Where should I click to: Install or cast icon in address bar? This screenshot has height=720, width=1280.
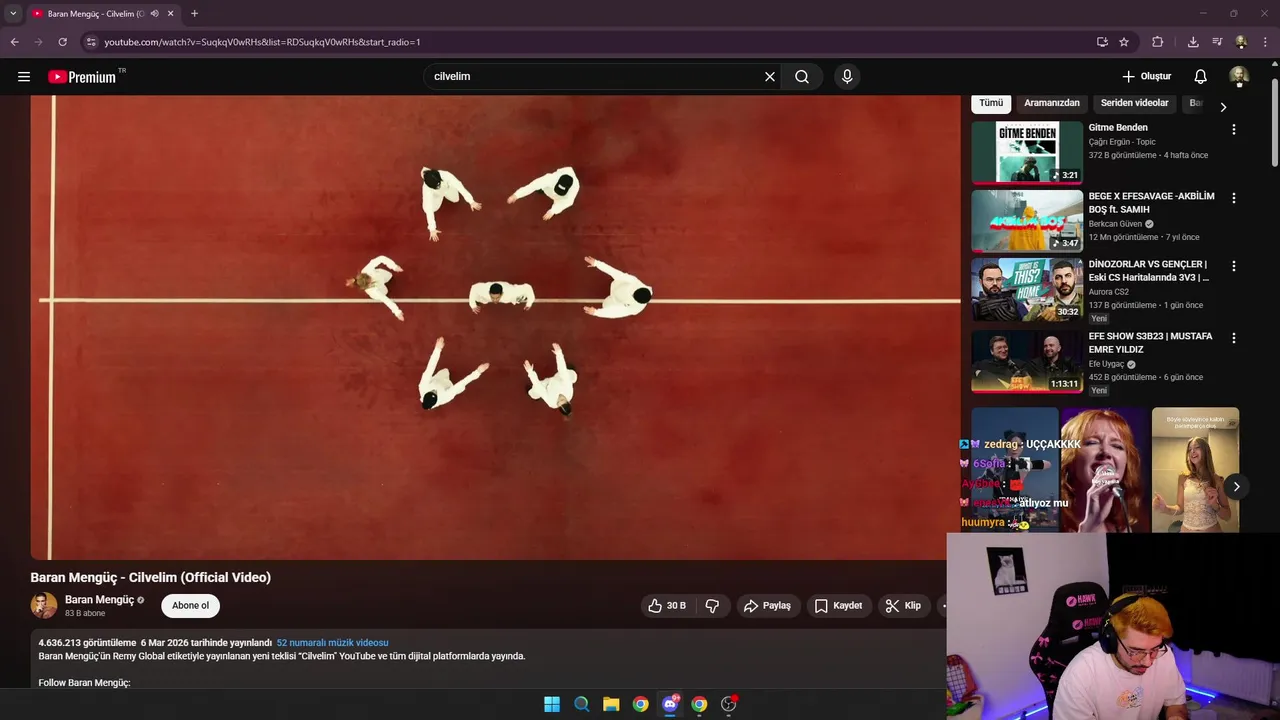point(1102,42)
